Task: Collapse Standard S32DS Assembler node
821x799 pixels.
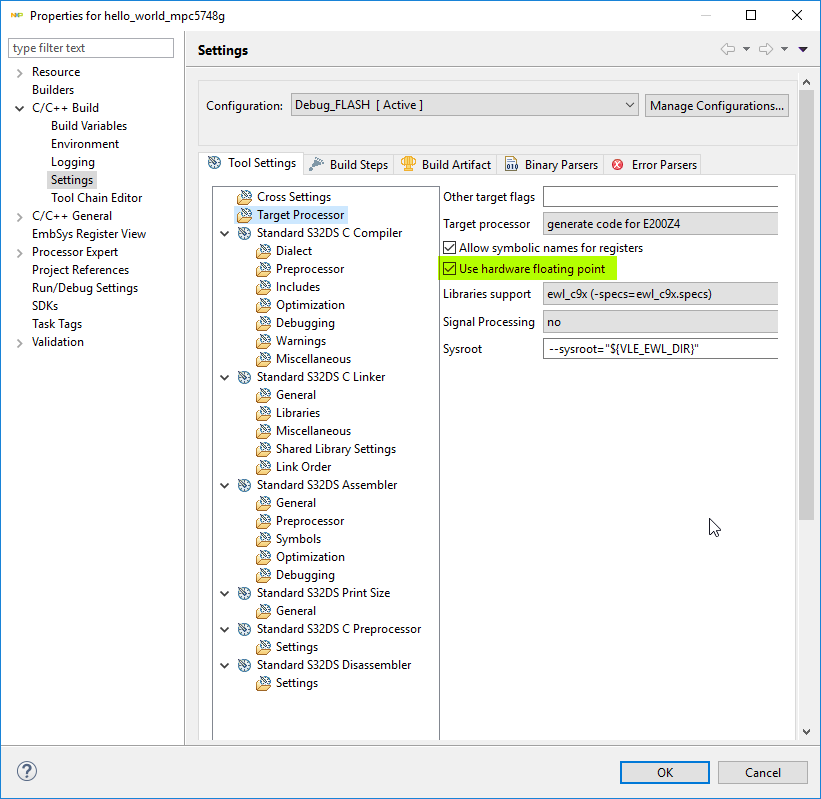Action: click(225, 485)
